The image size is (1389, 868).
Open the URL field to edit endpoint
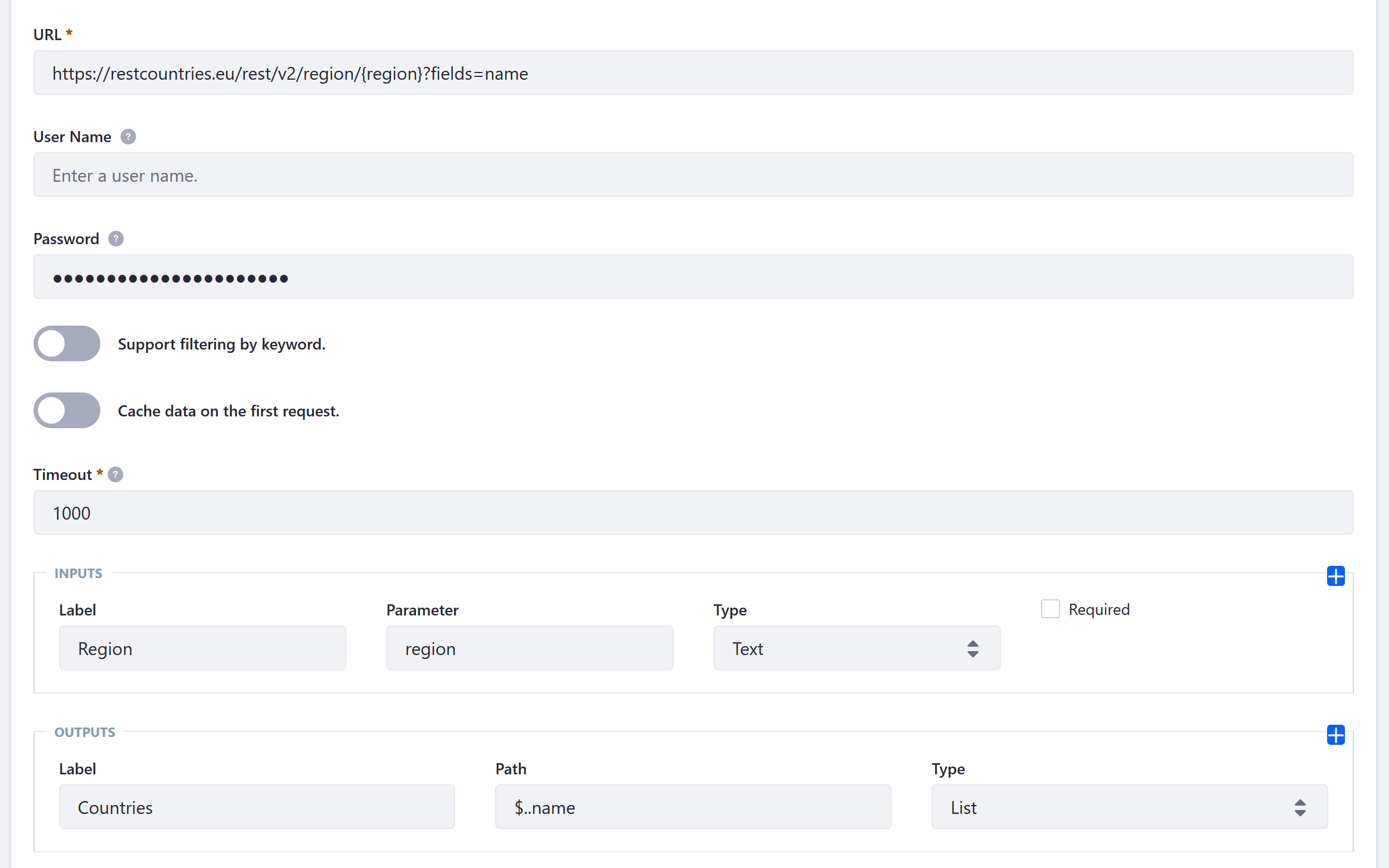(694, 72)
